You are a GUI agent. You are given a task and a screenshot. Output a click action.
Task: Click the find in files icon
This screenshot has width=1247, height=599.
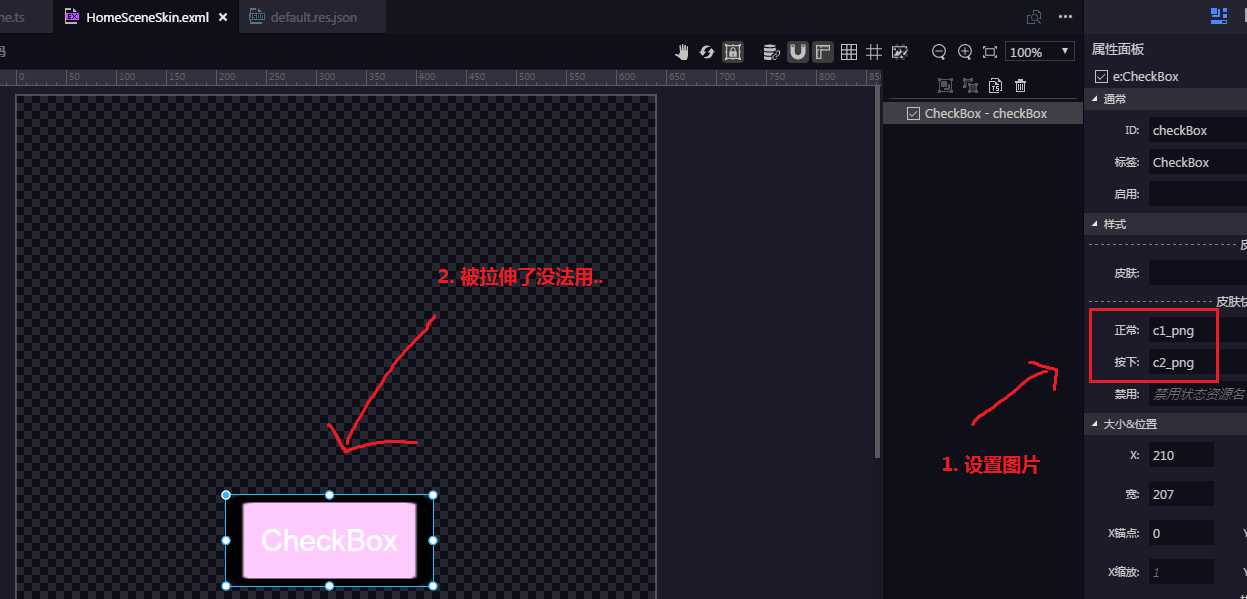coord(1035,17)
